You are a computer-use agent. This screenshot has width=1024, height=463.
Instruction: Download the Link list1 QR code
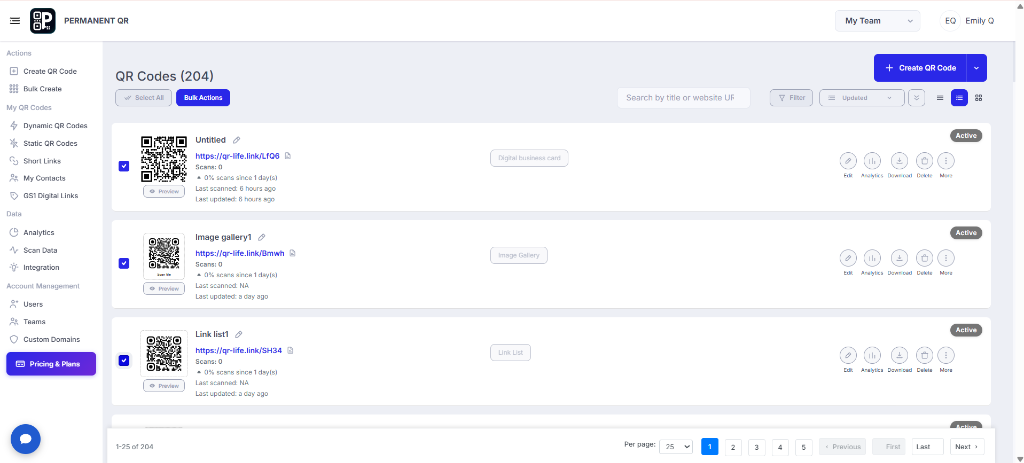[x=899, y=355]
